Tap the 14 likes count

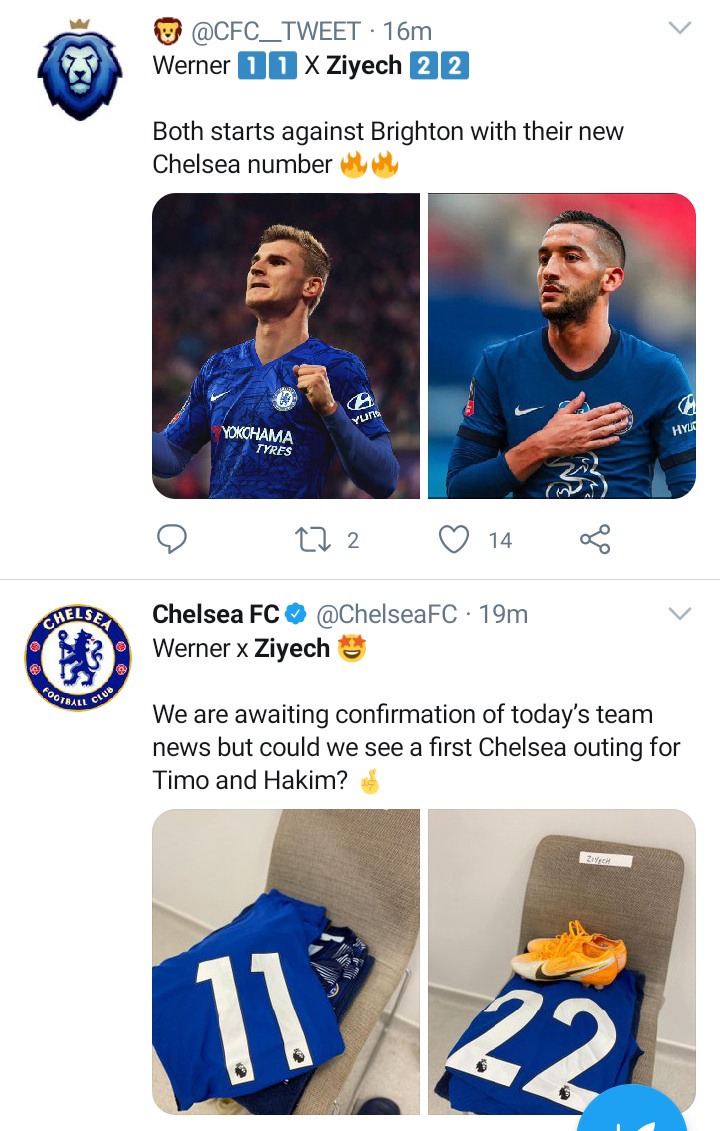point(500,541)
